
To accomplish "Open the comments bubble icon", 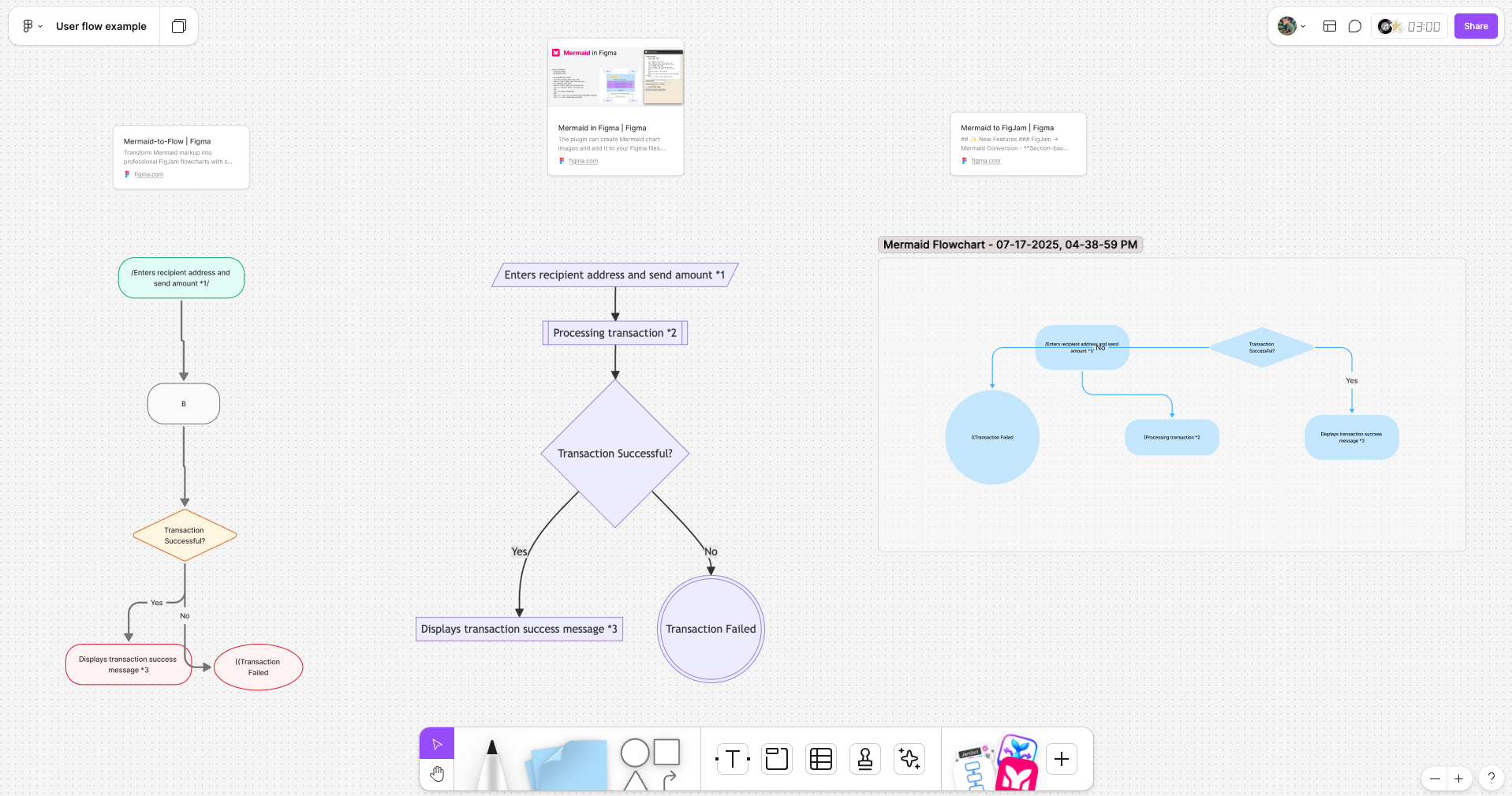I will [1354, 26].
